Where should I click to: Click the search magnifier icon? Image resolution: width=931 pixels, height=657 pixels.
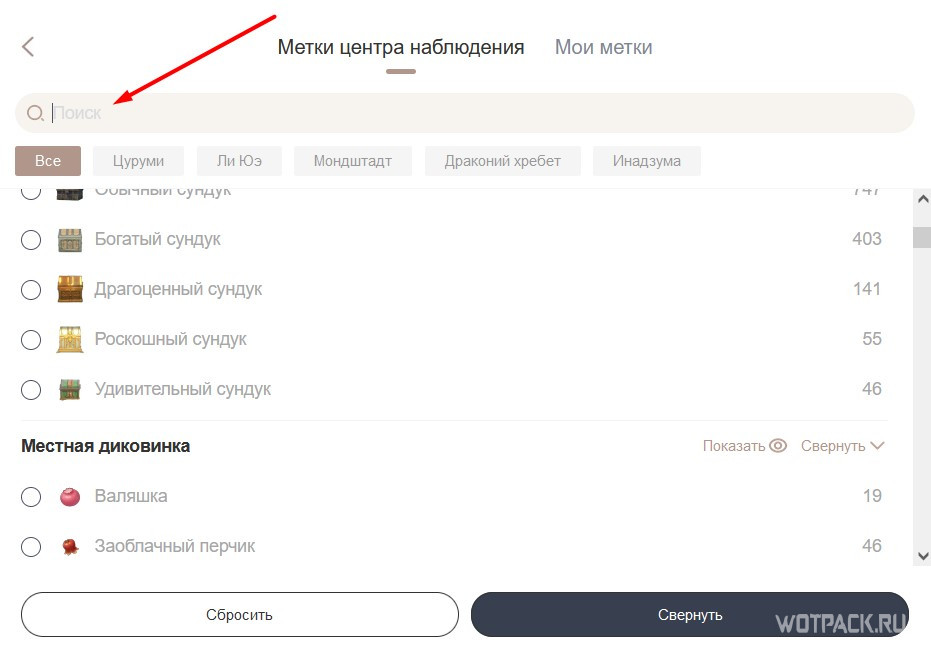click(x=35, y=113)
